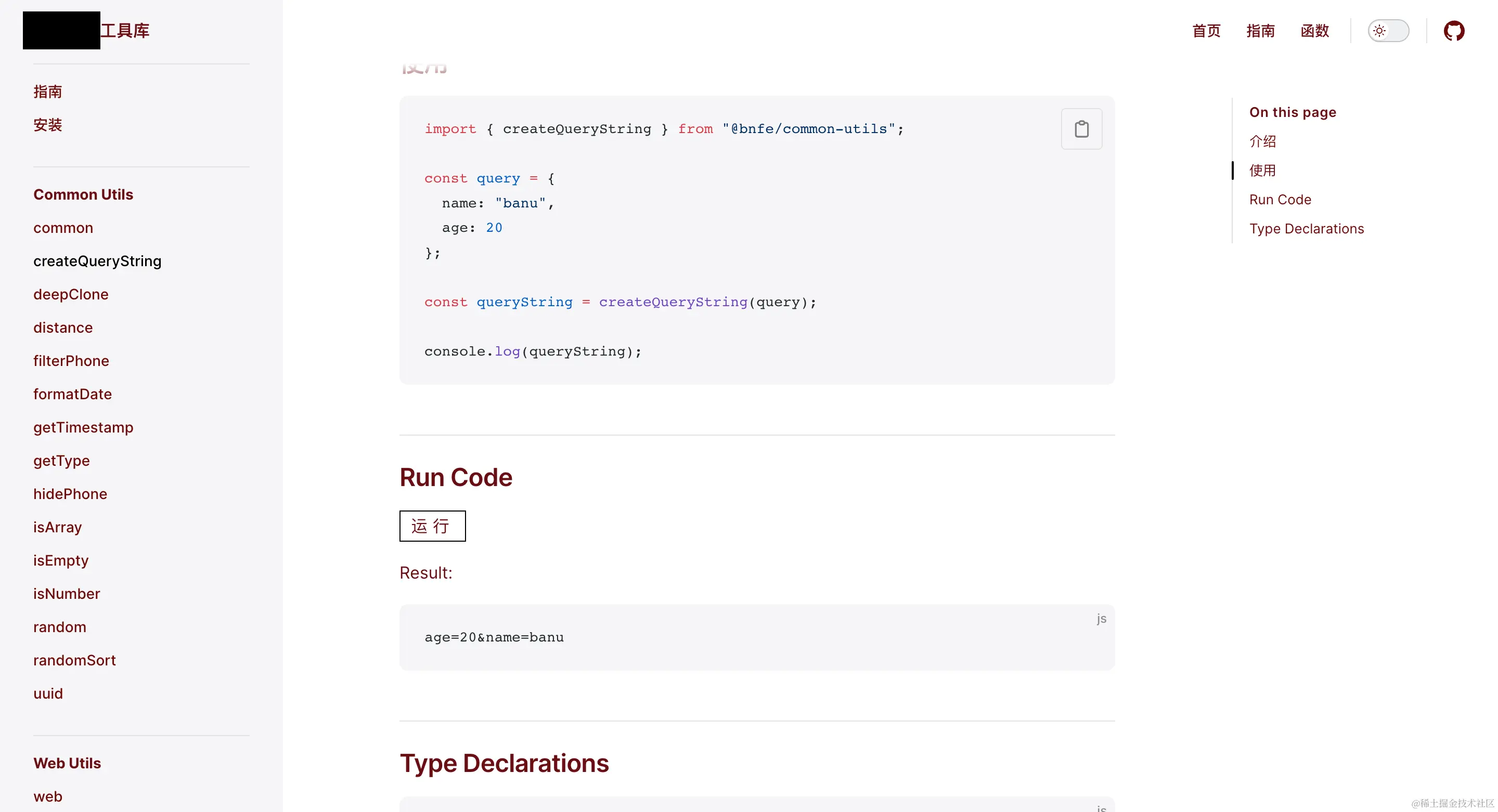Collapse the Common Utils sidebar group

[x=83, y=194]
